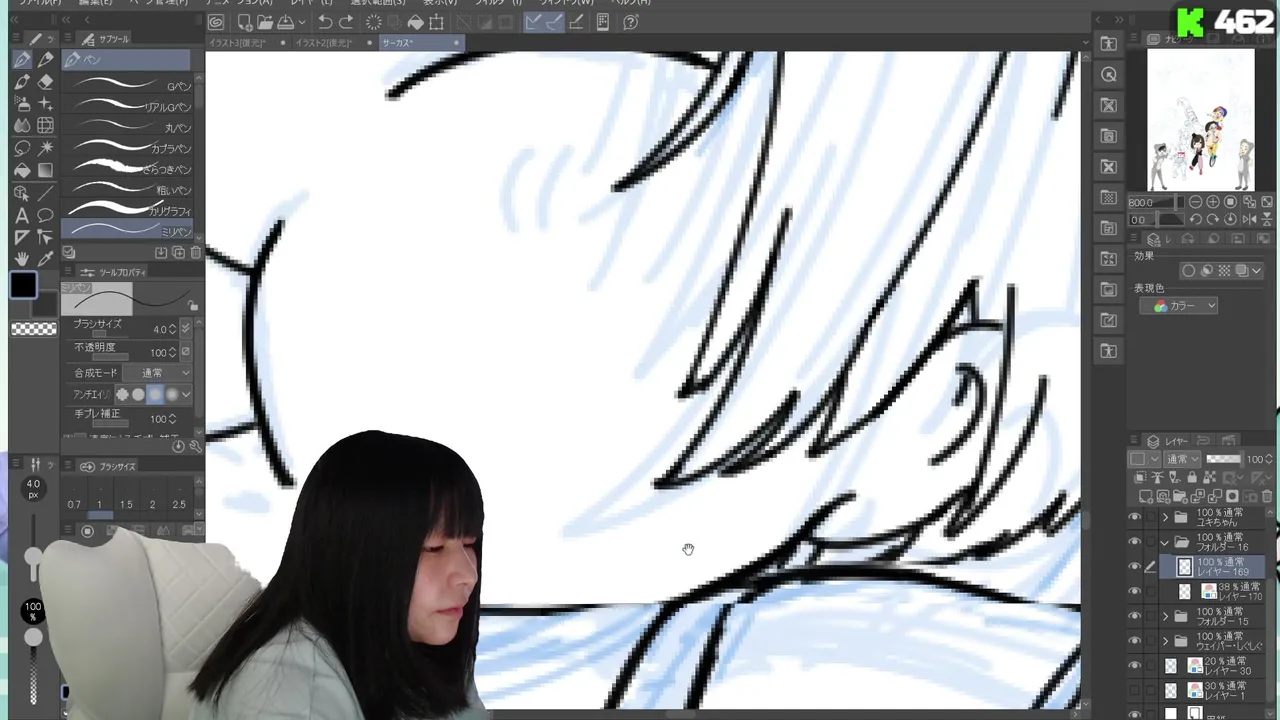1280x720 pixels.
Task: Hide レイヤー 170
Action: 1134,591
